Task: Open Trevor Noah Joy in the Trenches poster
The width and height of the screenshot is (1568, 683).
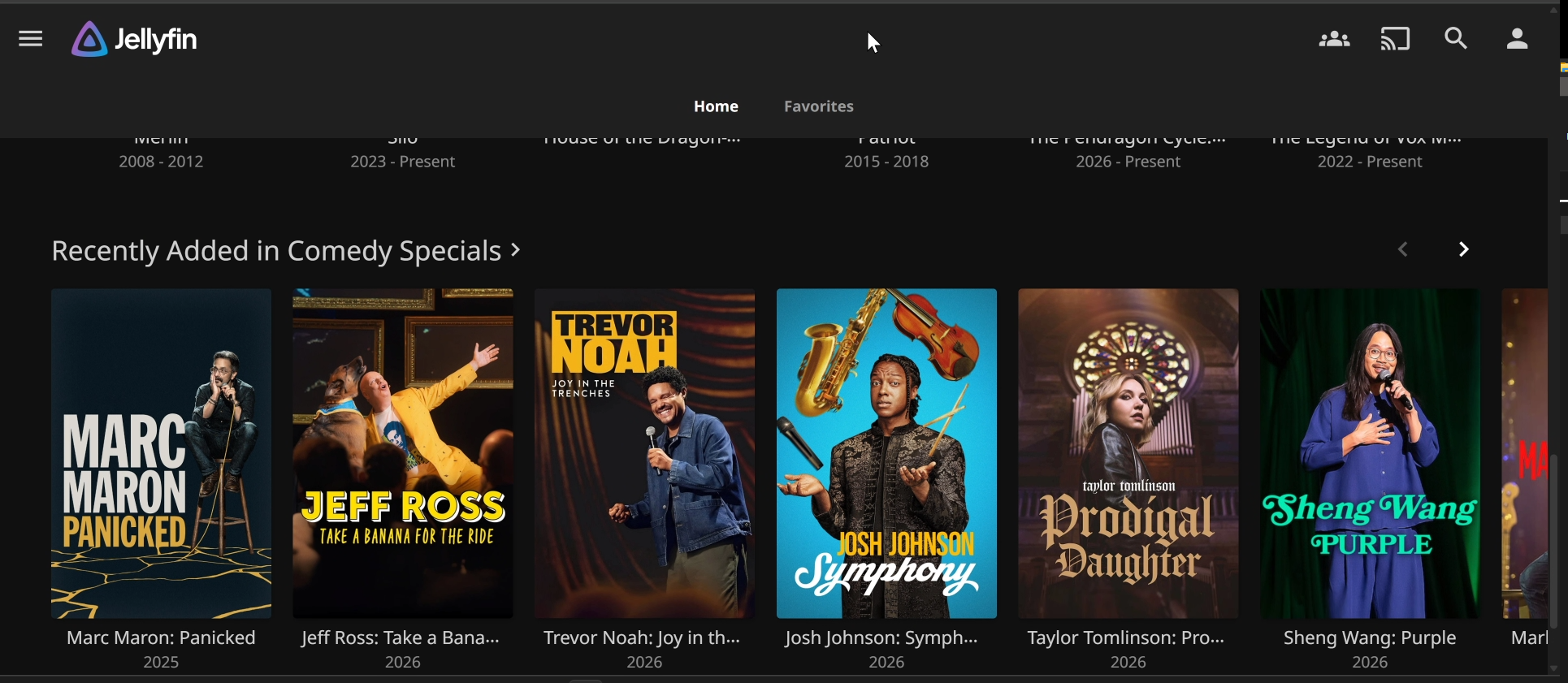Action: pos(645,453)
